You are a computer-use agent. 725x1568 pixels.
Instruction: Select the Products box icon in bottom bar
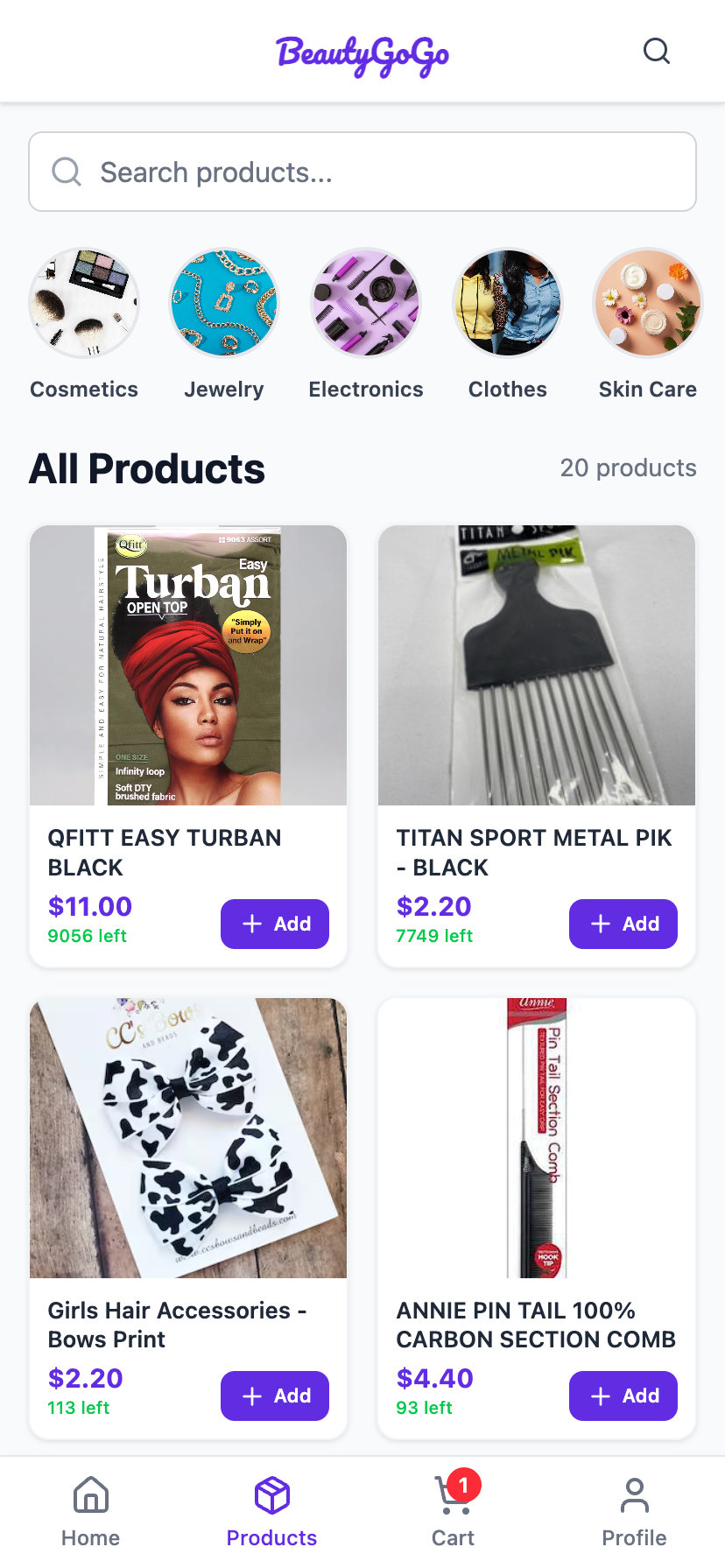(271, 1495)
